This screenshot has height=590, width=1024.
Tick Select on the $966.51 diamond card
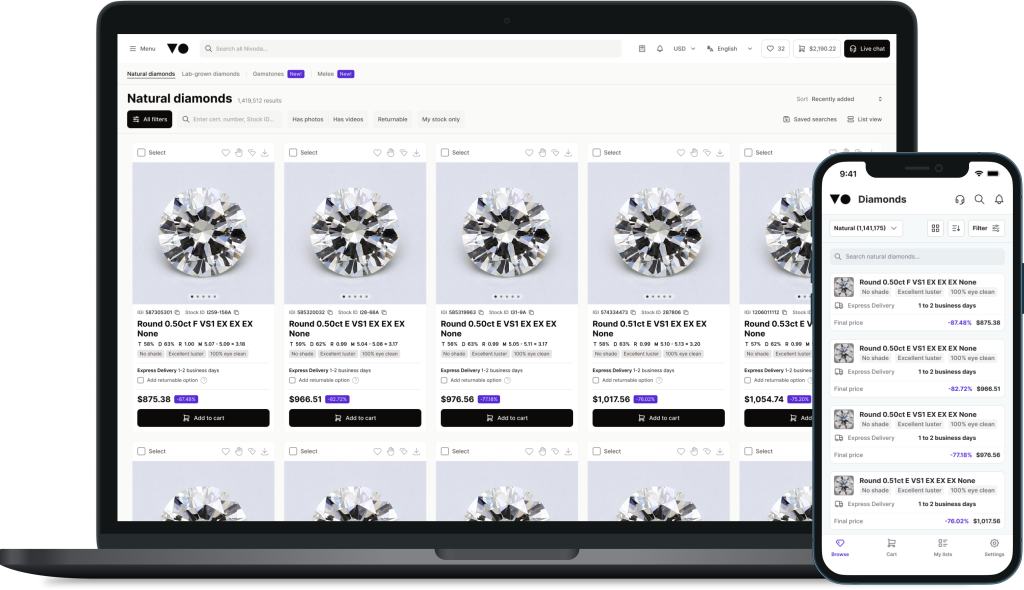point(293,152)
